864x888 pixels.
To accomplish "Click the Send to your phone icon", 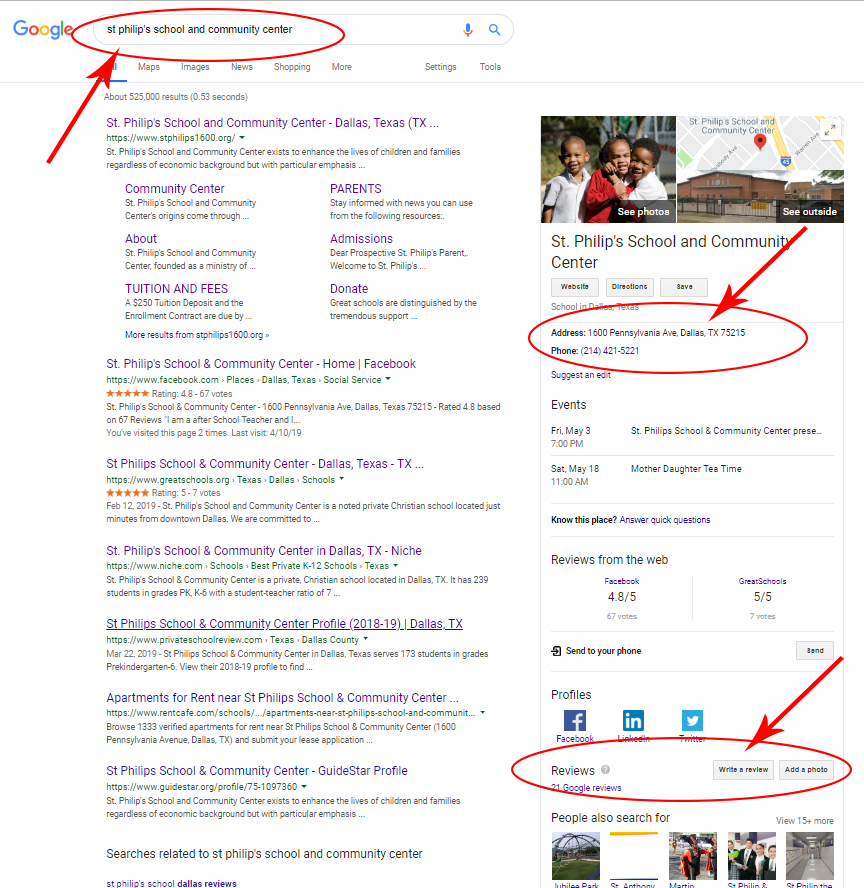I will coord(557,651).
